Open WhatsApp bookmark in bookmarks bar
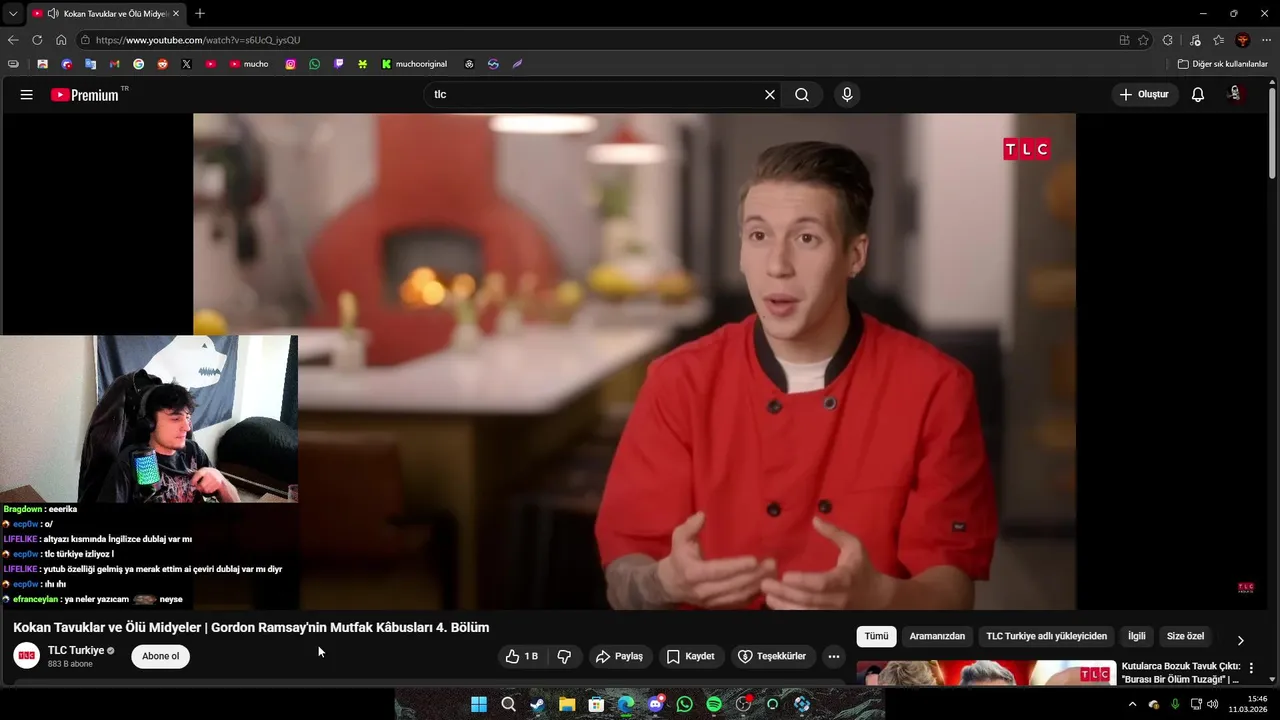This screenshot has height=720, width=1280. [315, 64]
